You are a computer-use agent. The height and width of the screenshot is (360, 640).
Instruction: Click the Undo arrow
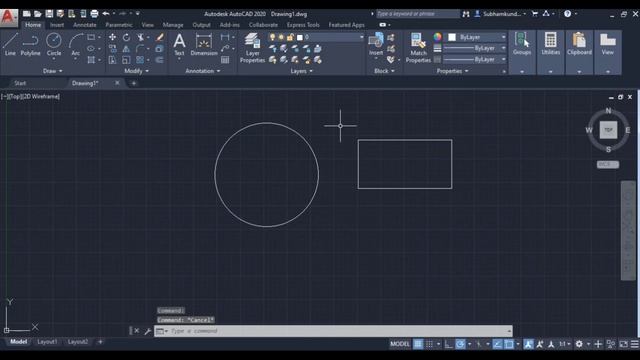[x=106, y=14]
